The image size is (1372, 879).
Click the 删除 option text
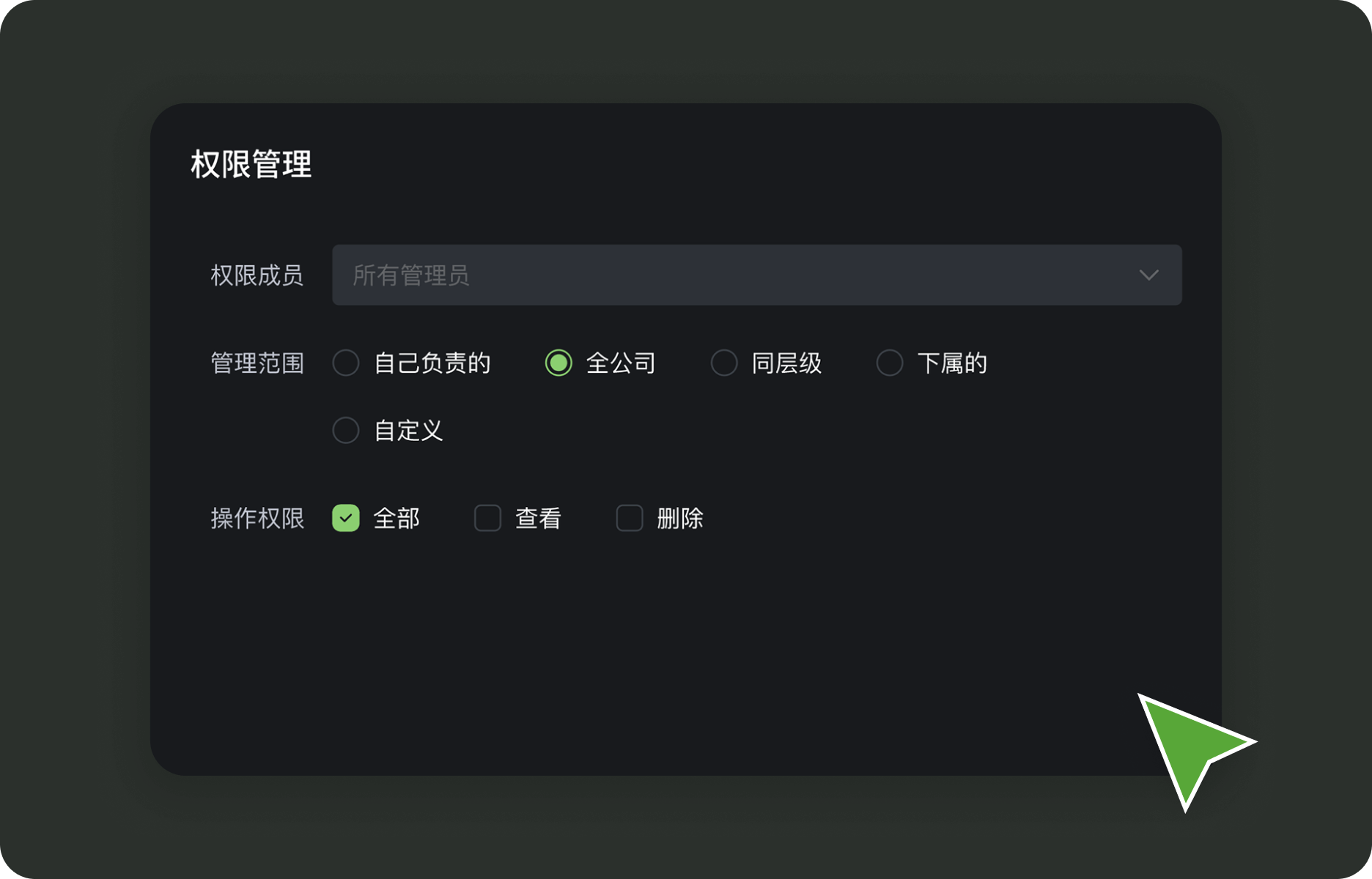pos(680,519)
